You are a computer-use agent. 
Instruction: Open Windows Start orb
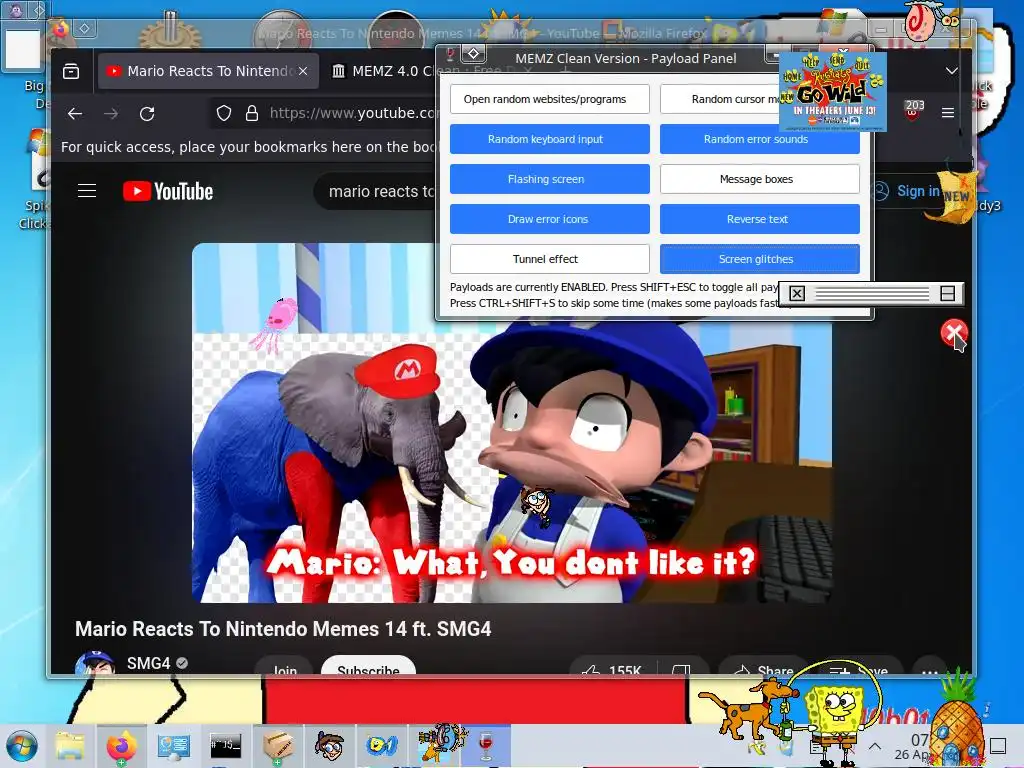pyautogui.click(x=22, y=746)
